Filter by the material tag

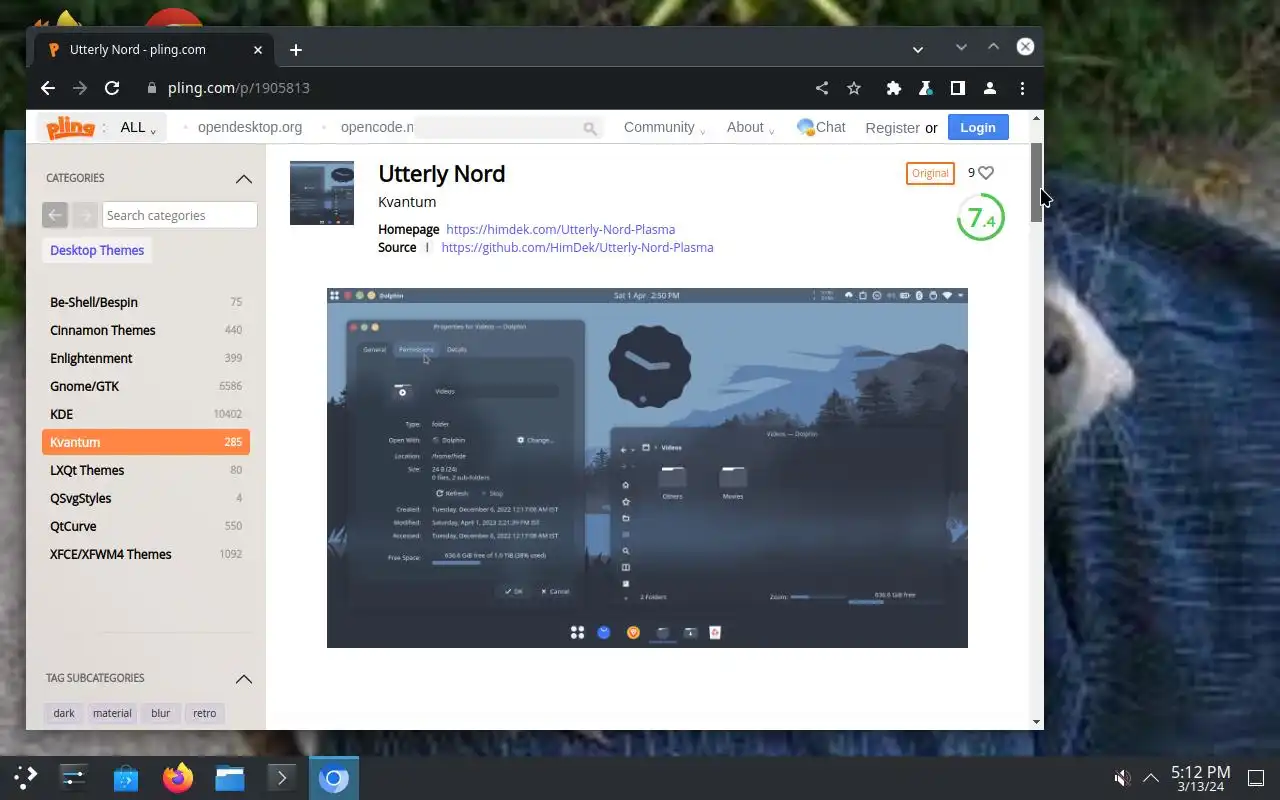tap(112, 713)
